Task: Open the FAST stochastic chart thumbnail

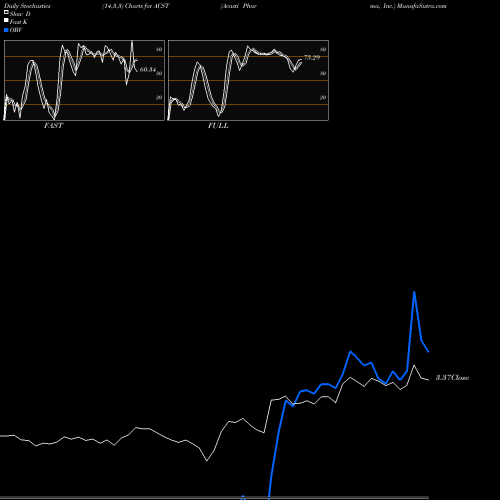Action: 84,80
